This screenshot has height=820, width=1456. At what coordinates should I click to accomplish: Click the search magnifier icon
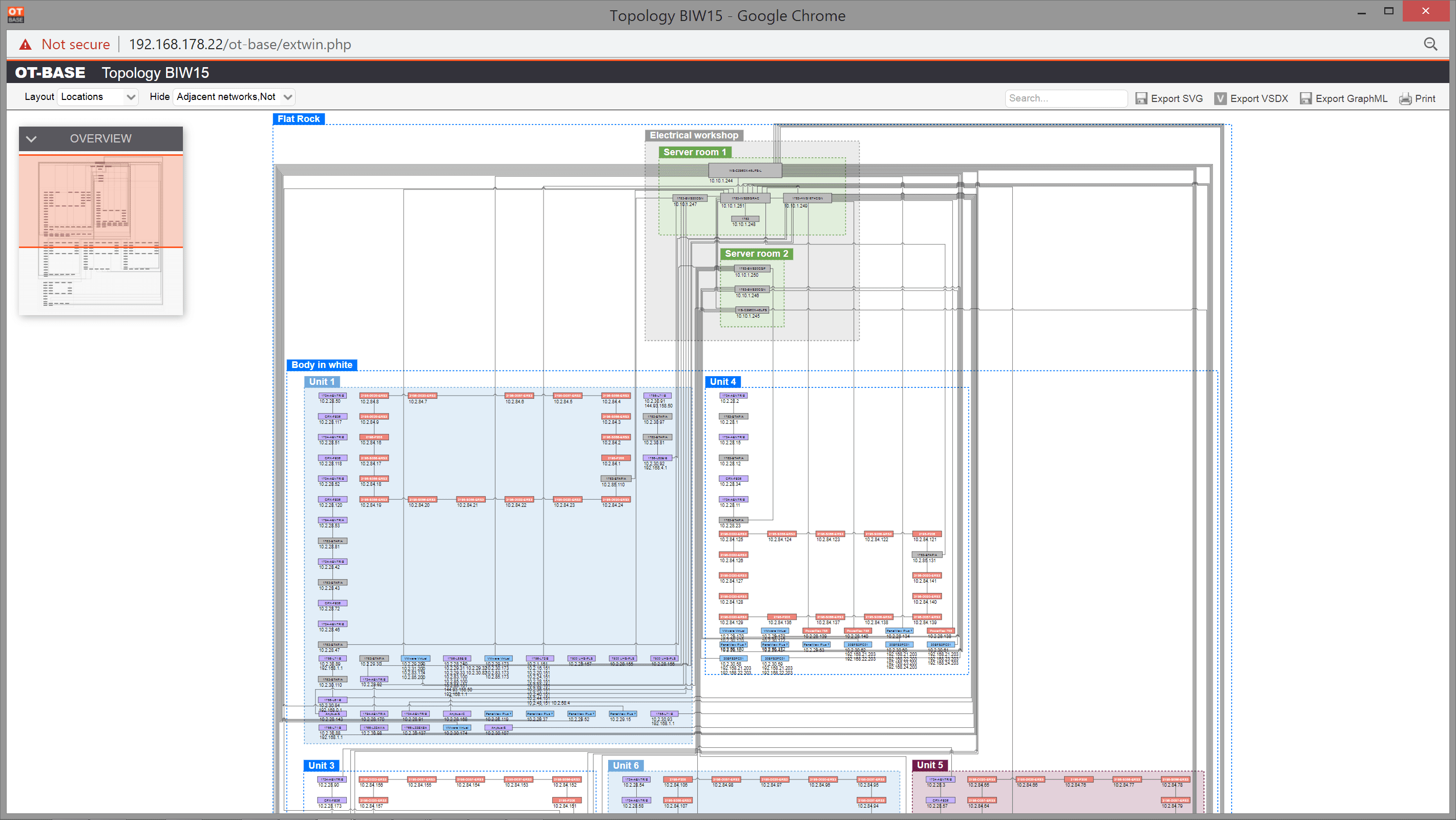[x=1430, y=44]
